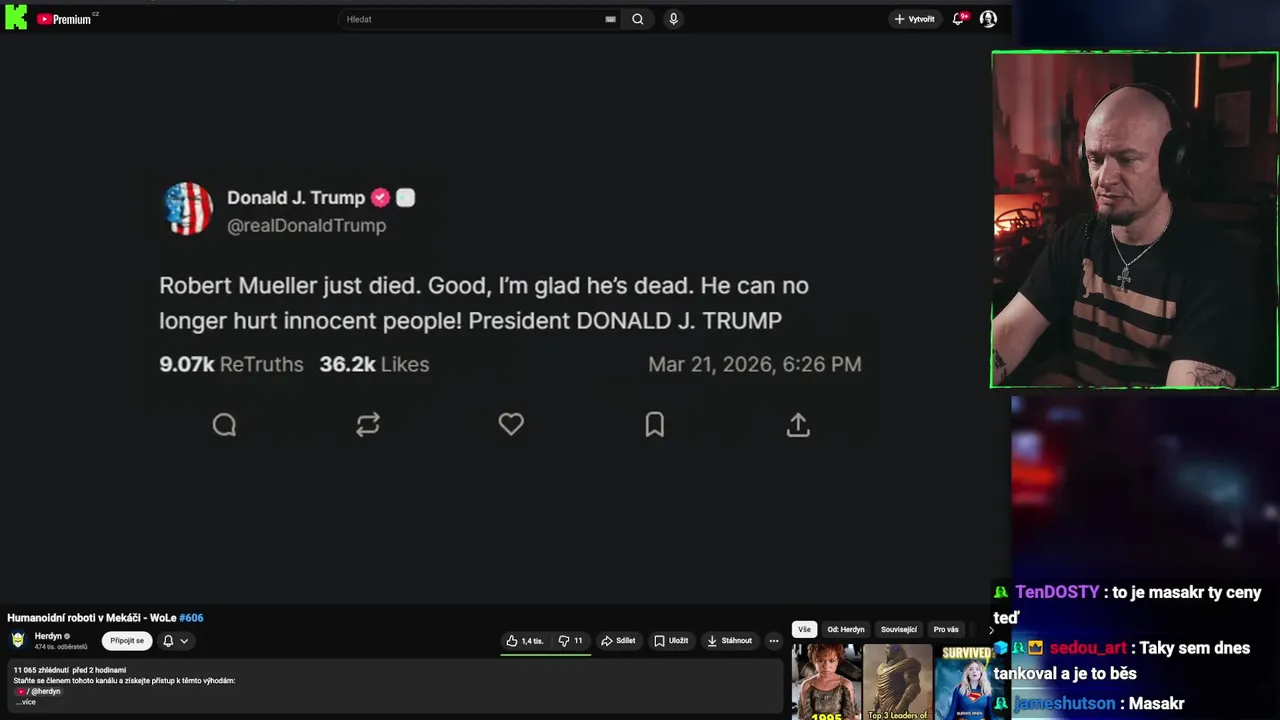Click the Vytvořit create button
1280x720 pixels.
point(914,19)
